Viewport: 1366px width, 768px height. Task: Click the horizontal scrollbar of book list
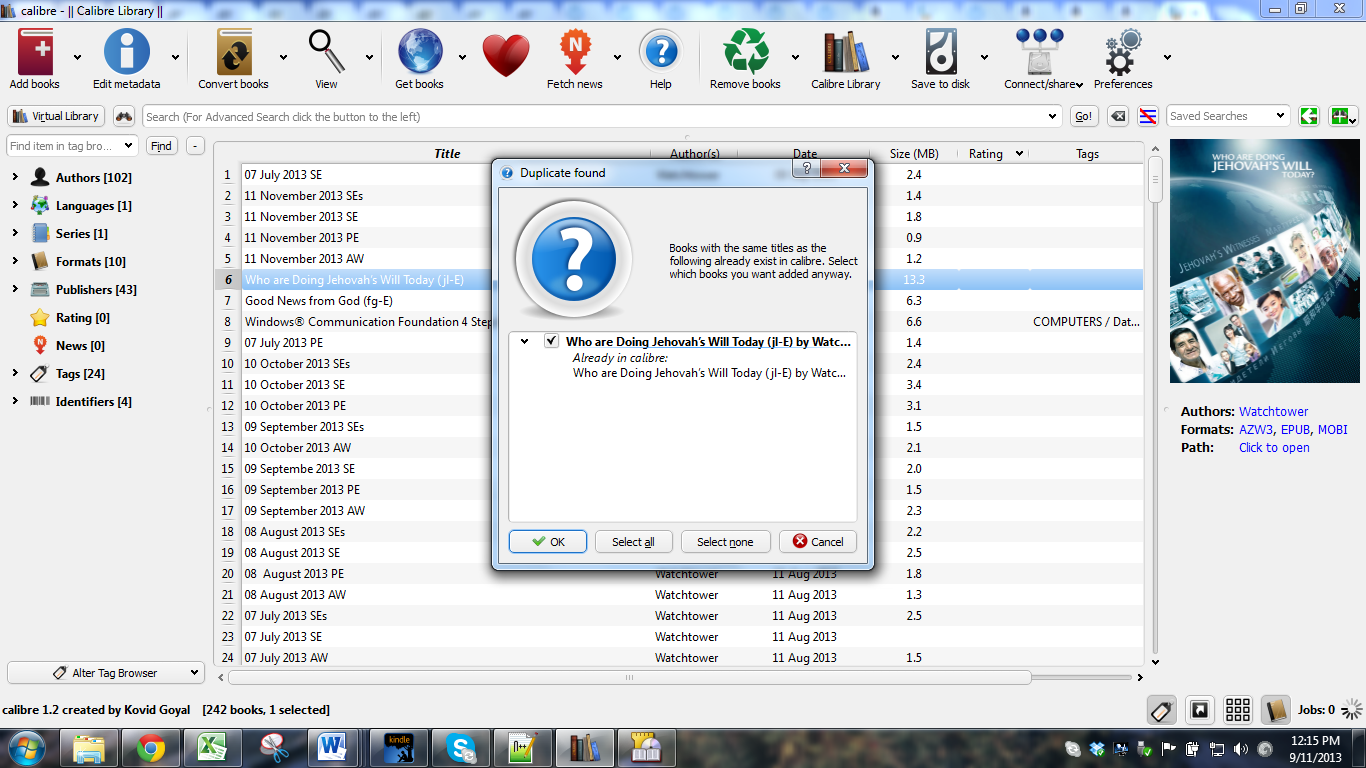click(630, 677)
